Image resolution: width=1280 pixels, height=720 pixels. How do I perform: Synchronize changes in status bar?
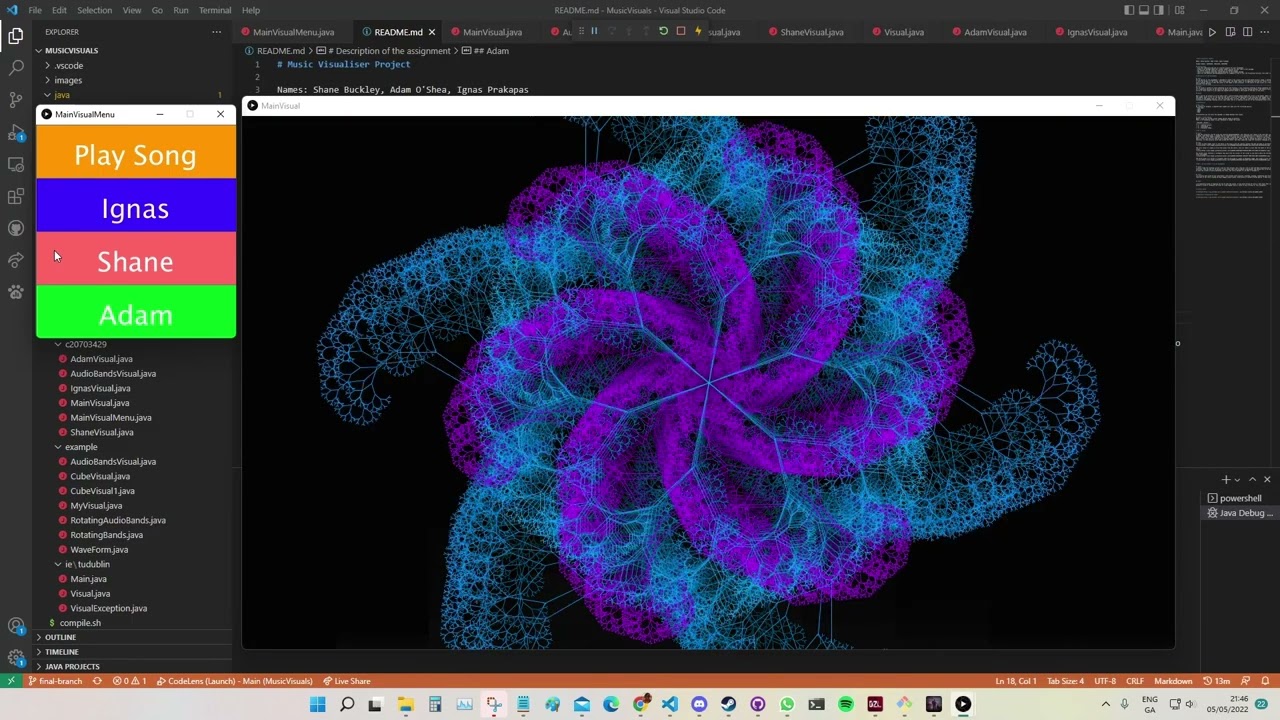point(97,681)
